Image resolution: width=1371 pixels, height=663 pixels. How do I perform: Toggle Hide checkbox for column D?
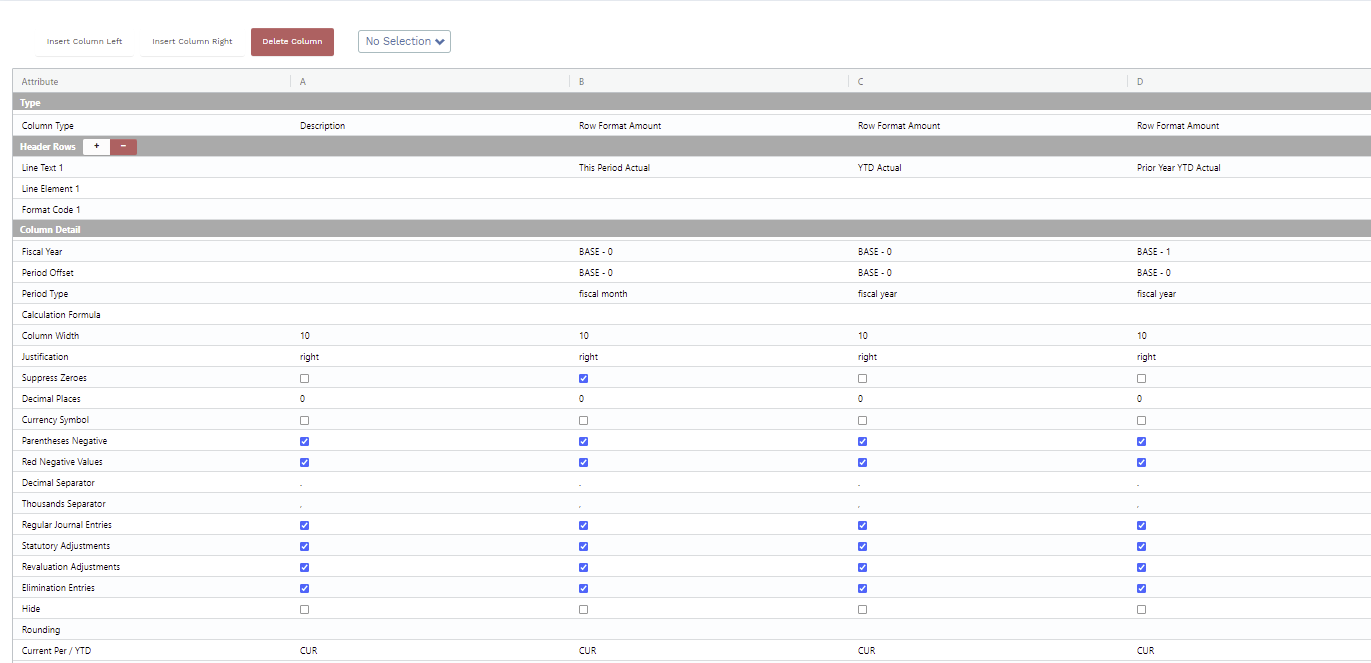(x=1142, y=609)
